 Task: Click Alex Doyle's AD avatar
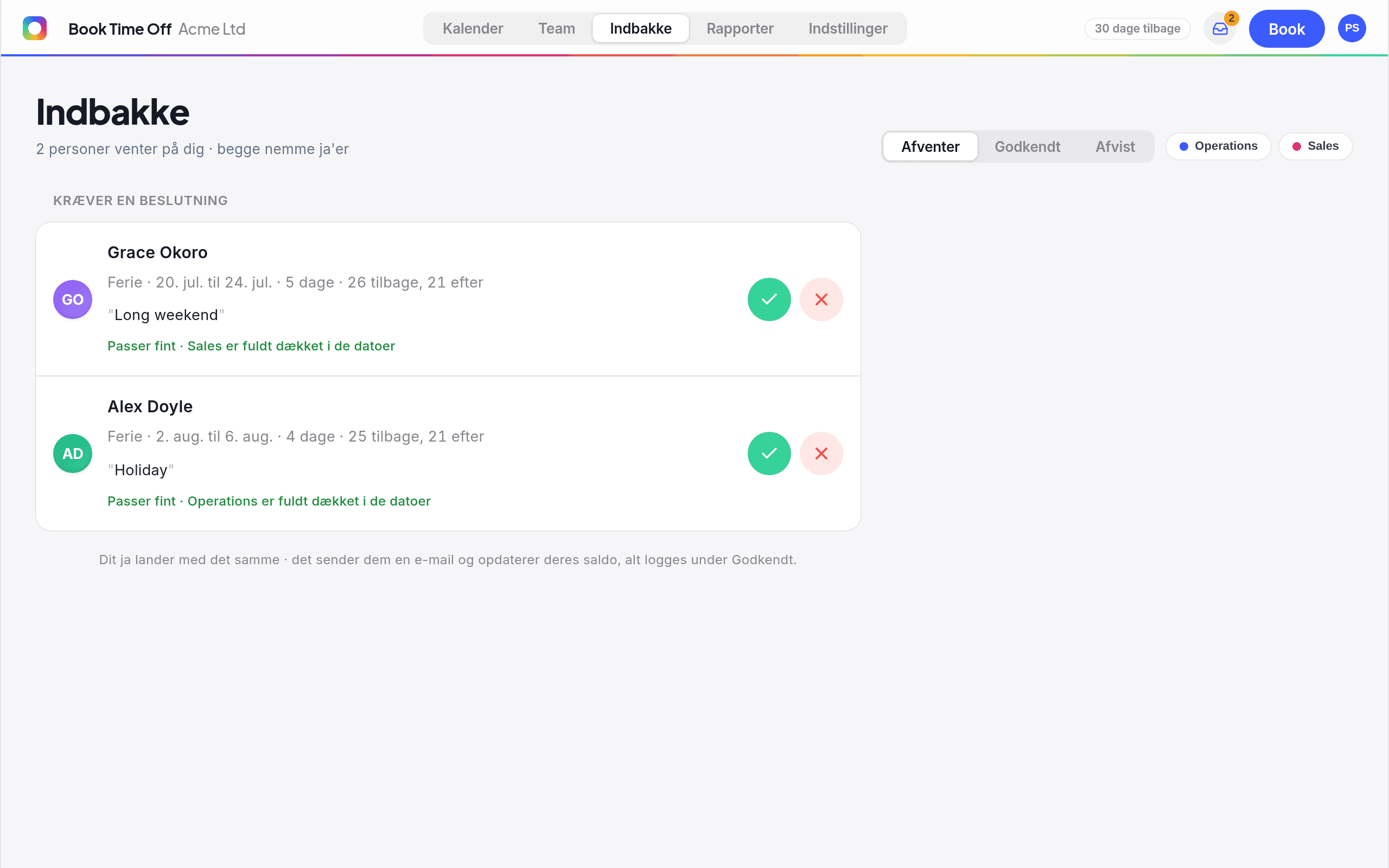pyautogui.click(x=73, y=454)
